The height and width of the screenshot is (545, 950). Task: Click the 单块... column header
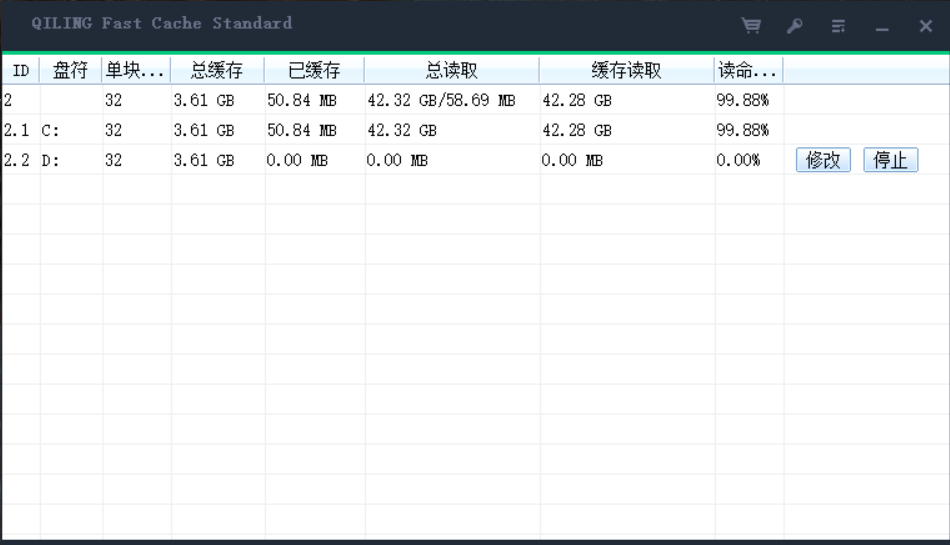tap(136, 70)
